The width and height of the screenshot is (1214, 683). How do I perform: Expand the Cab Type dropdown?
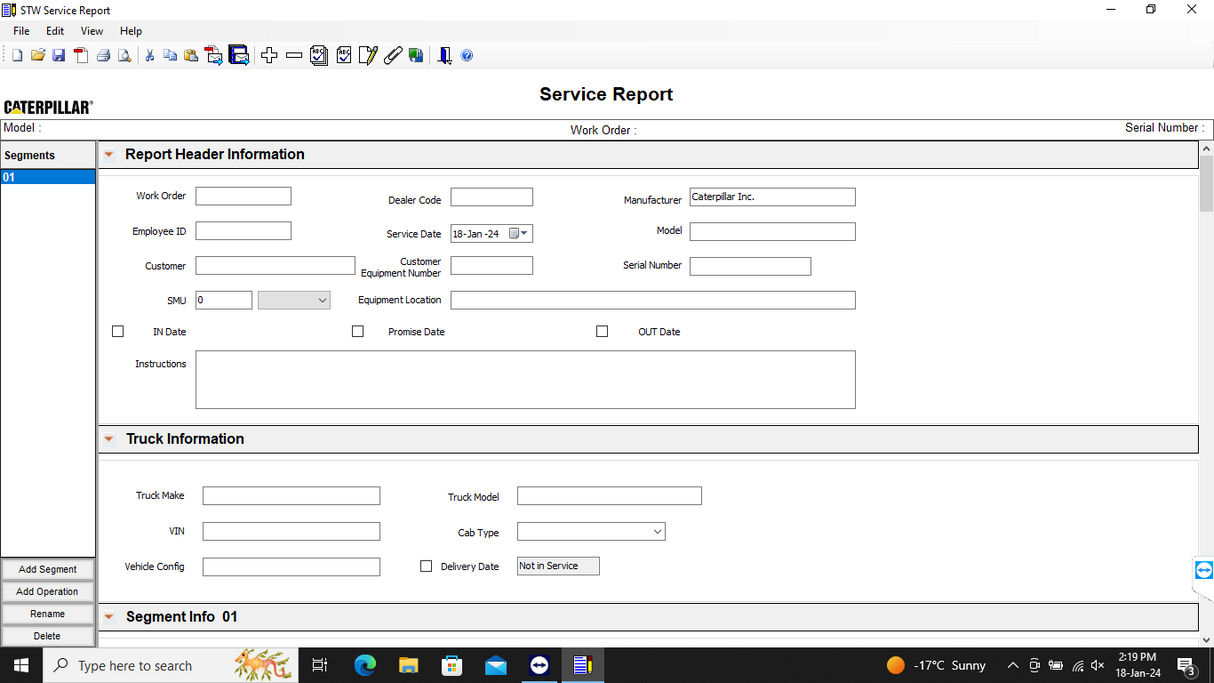coord(657,532)
